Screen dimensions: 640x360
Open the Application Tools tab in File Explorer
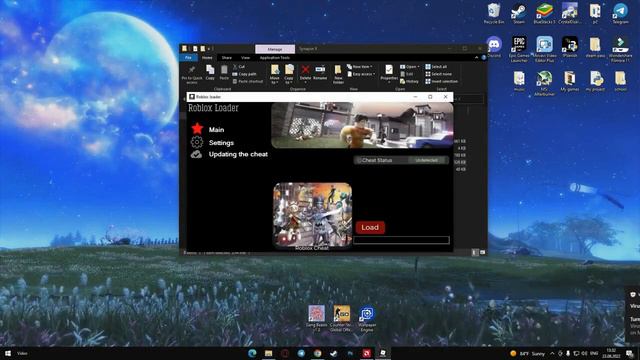[x=275, y=58]
